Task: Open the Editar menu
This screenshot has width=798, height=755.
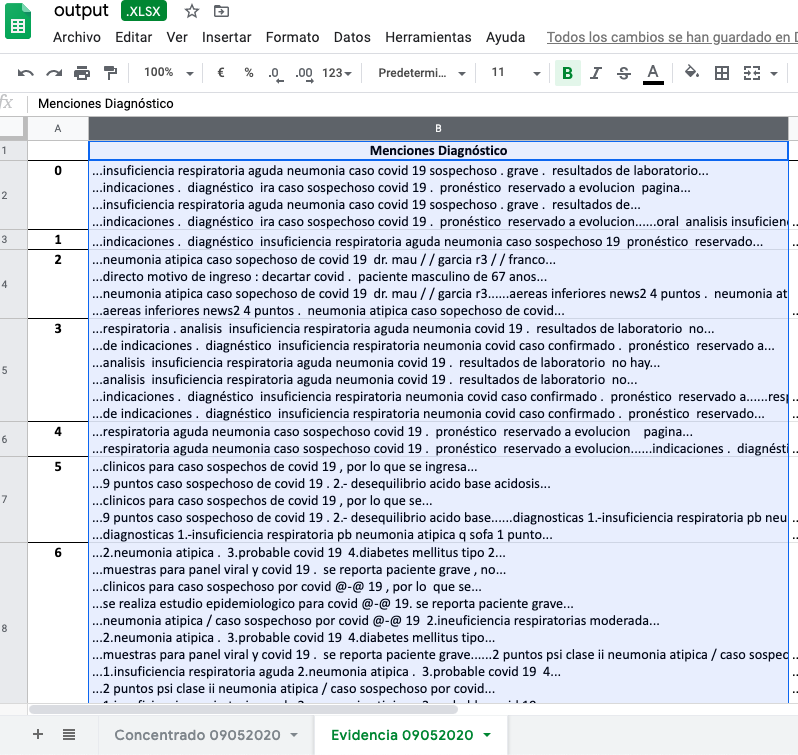Action: (134, 37)
